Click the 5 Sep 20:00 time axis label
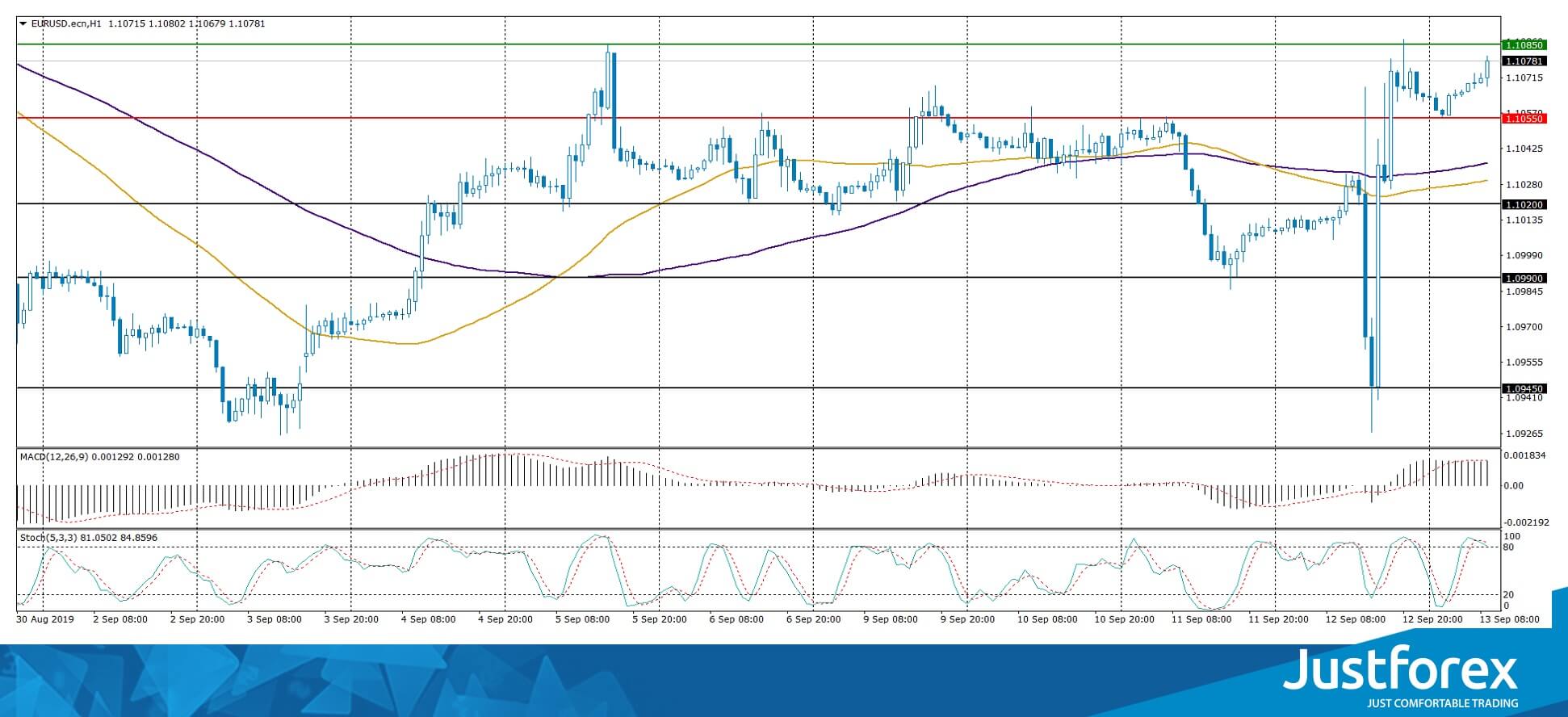This screenshot has height=717, width=1568. (x=660, y=620)
